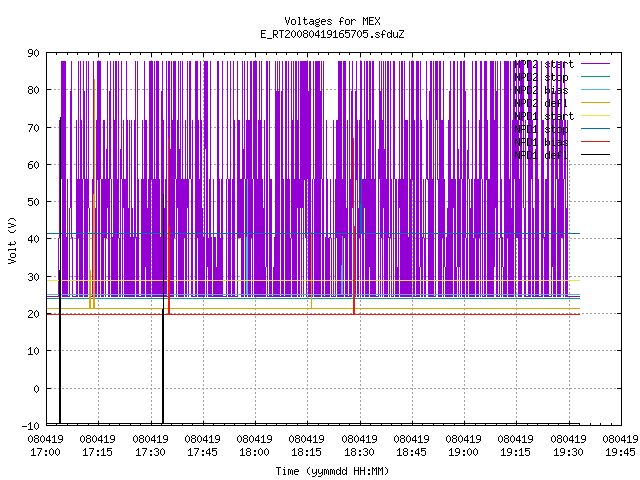The image size is (640, 480).
Task: Click the x-axis time label 19:30
Action: 568,452
